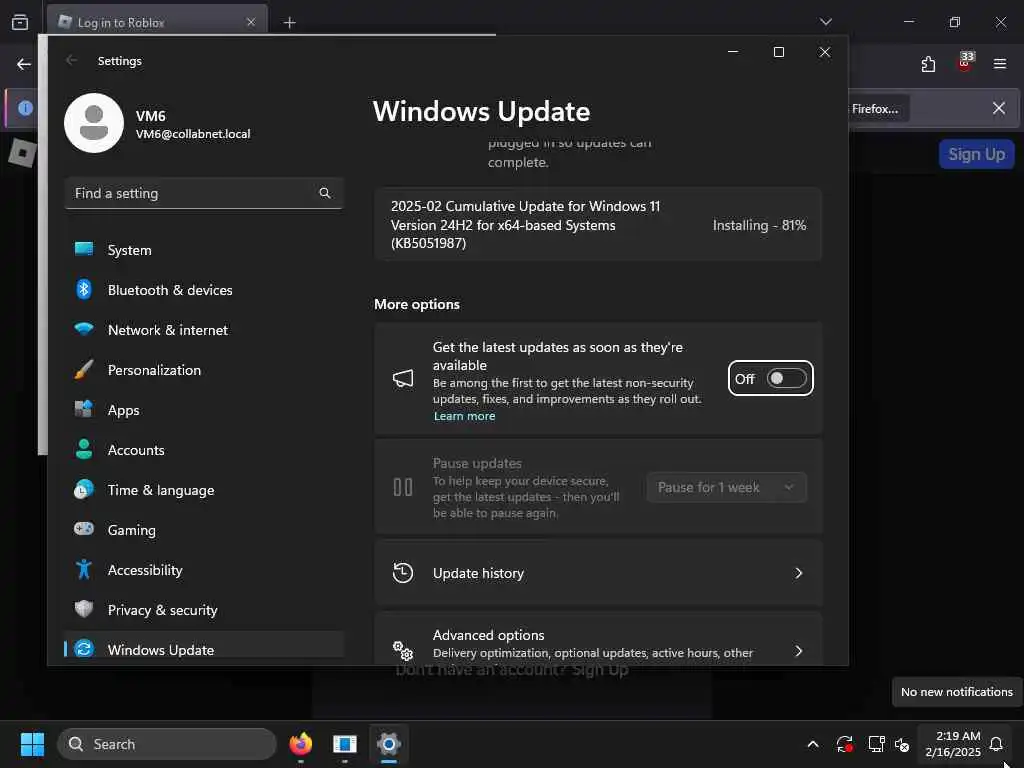Click the KB5051987 cumulative update entry
Screen dimensions: 1024x768
[598, 225]
